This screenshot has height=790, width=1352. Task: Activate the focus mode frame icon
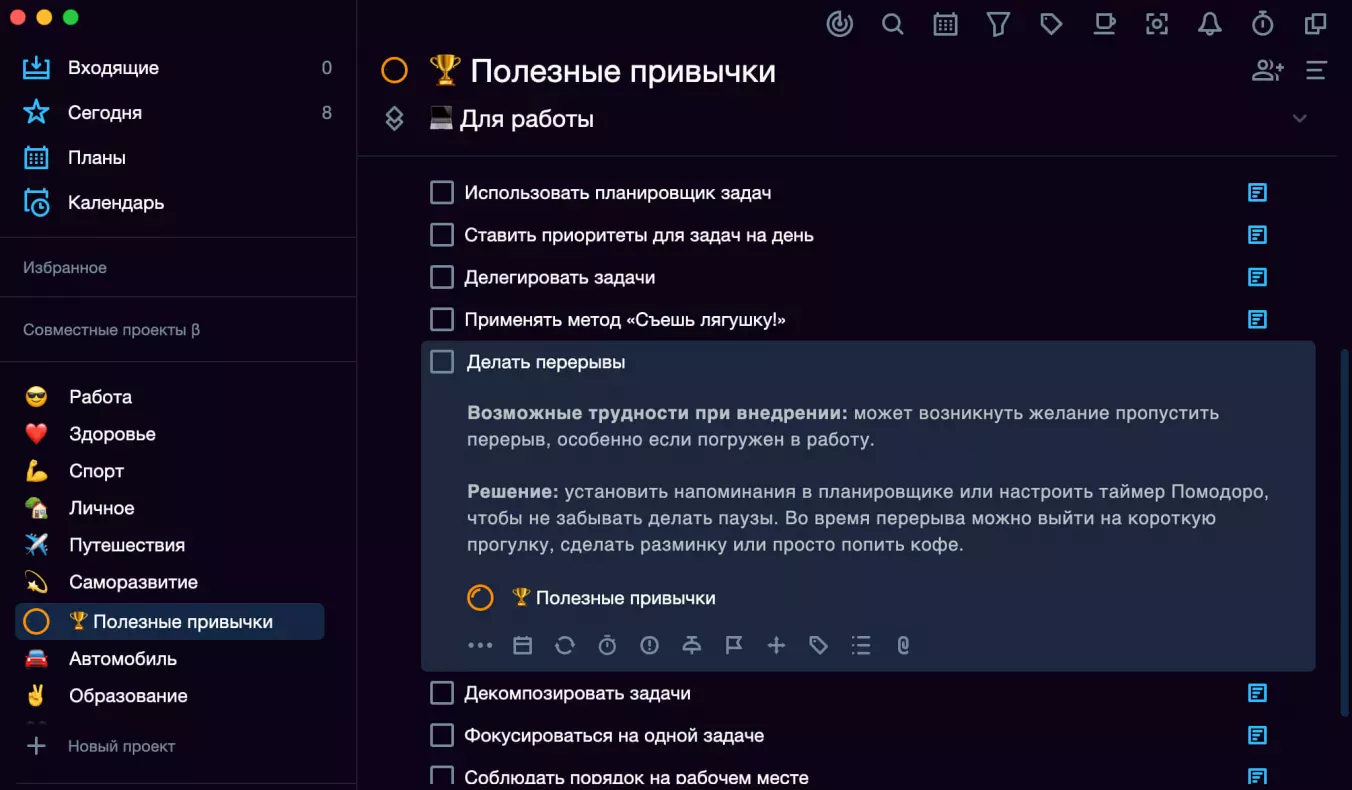tap(1157, 24)
